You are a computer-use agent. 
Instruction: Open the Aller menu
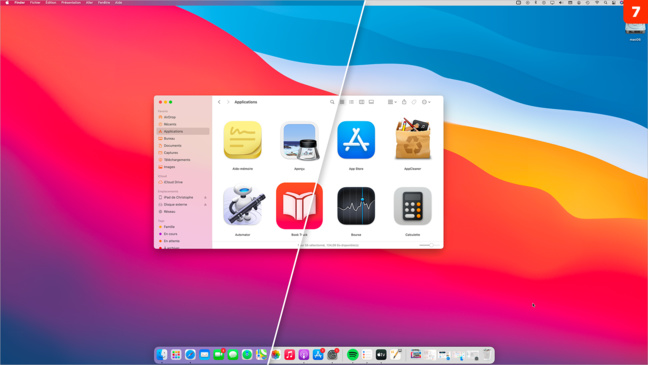coord(89,2)
